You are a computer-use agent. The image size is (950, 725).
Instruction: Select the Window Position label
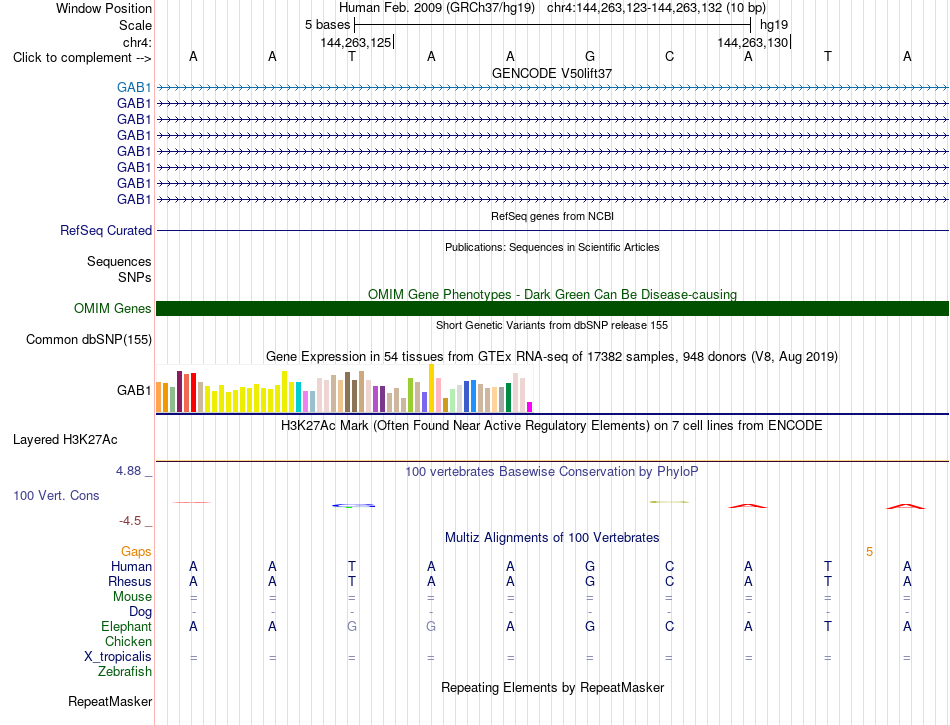(104, 8)
